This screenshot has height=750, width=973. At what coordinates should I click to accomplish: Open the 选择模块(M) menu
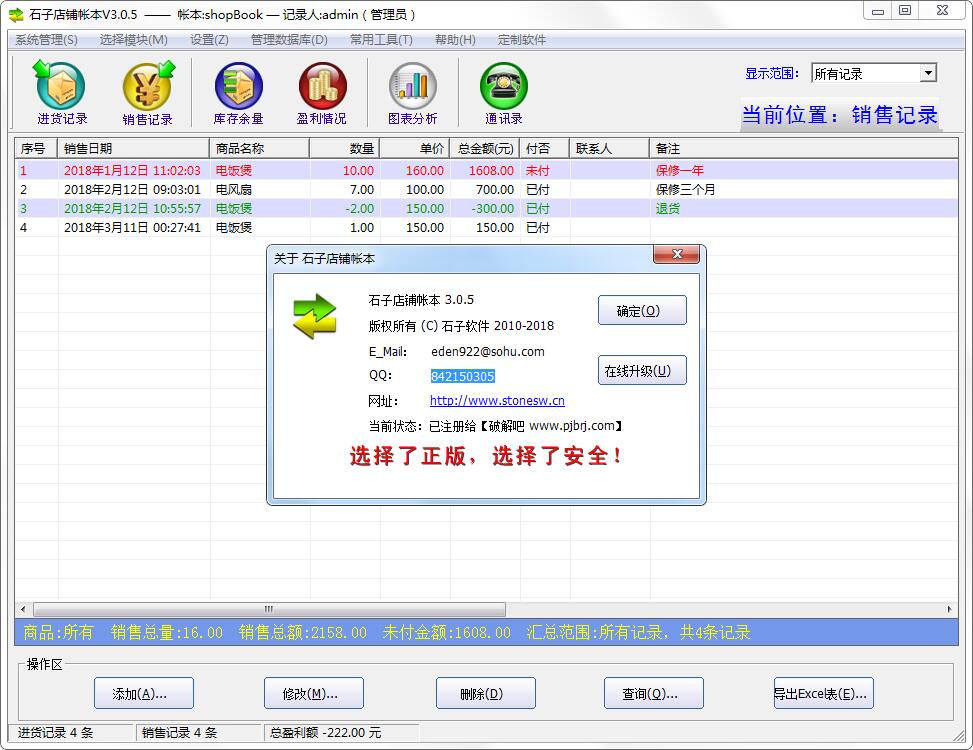coord(133,40)
